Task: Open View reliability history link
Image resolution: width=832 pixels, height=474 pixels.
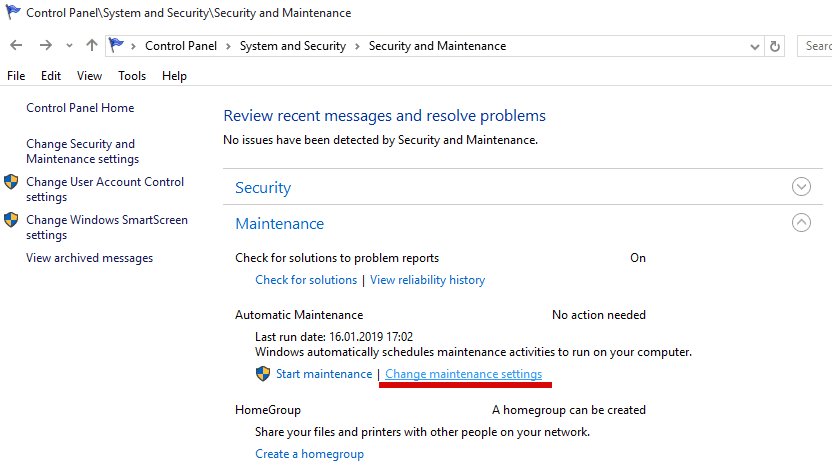Action: [x=427, y=280]
